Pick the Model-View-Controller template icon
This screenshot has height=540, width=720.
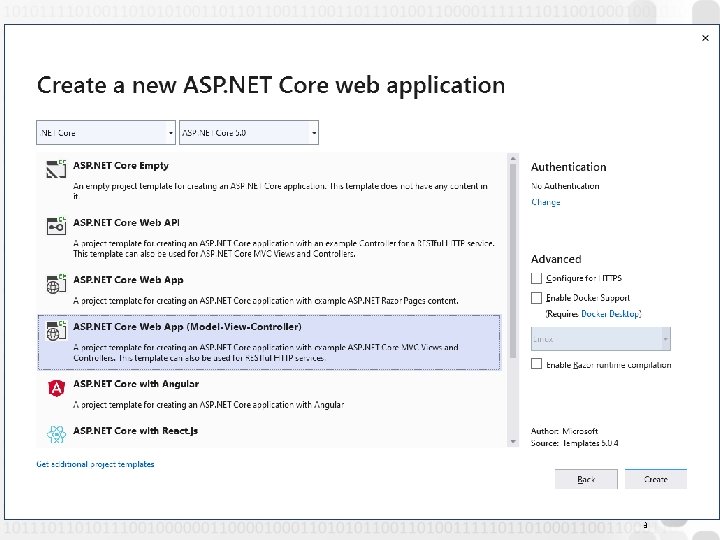(x=56, y=331)
